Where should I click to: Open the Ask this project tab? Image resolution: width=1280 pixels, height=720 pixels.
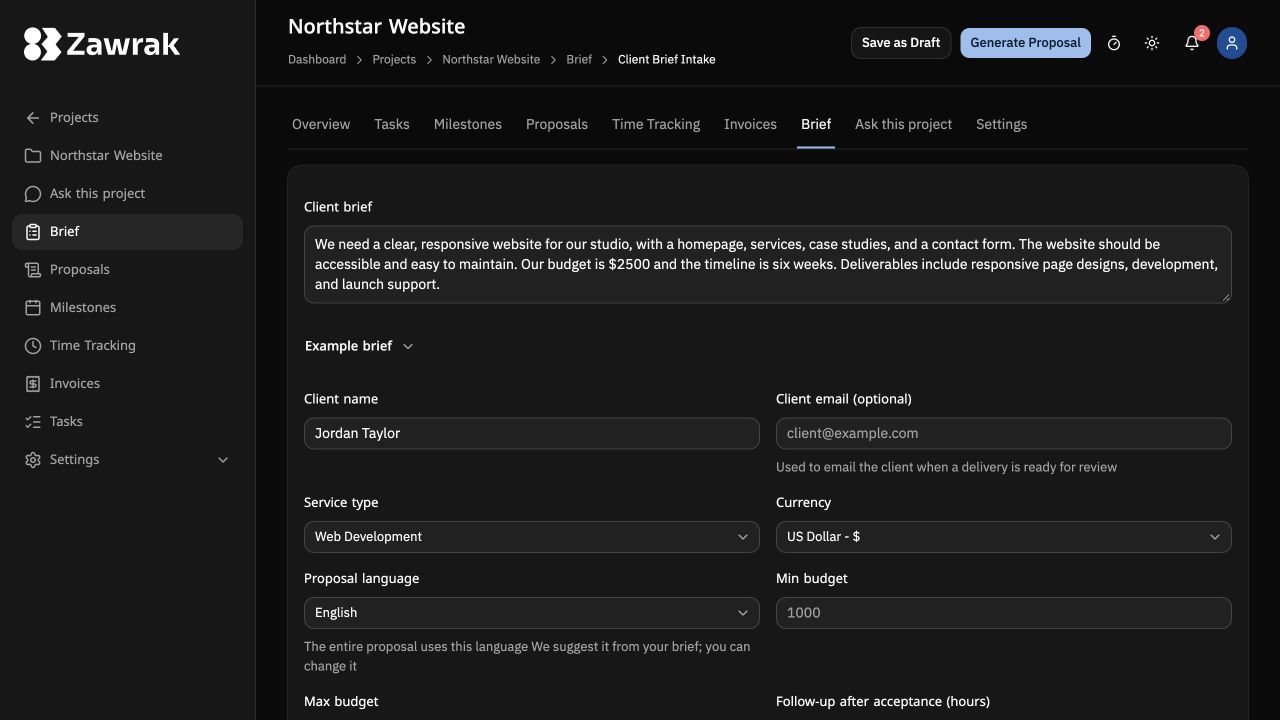[903, 125]
